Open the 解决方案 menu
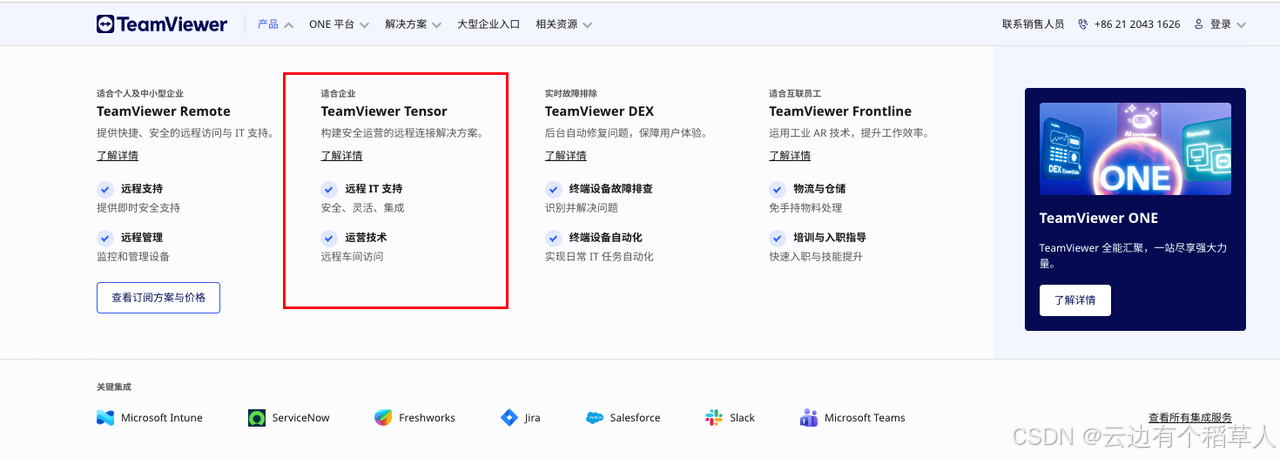The width and height of the screenshot is (1280, 458). [x=415, y=24]
